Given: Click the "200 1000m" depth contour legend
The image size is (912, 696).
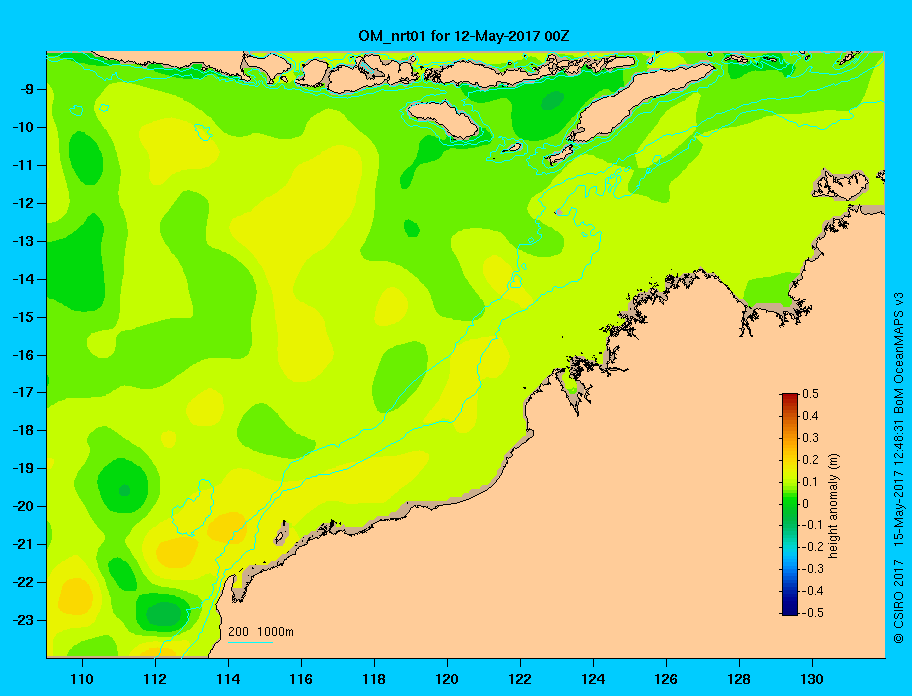Looking at the screenshot, I should point(261,632).
